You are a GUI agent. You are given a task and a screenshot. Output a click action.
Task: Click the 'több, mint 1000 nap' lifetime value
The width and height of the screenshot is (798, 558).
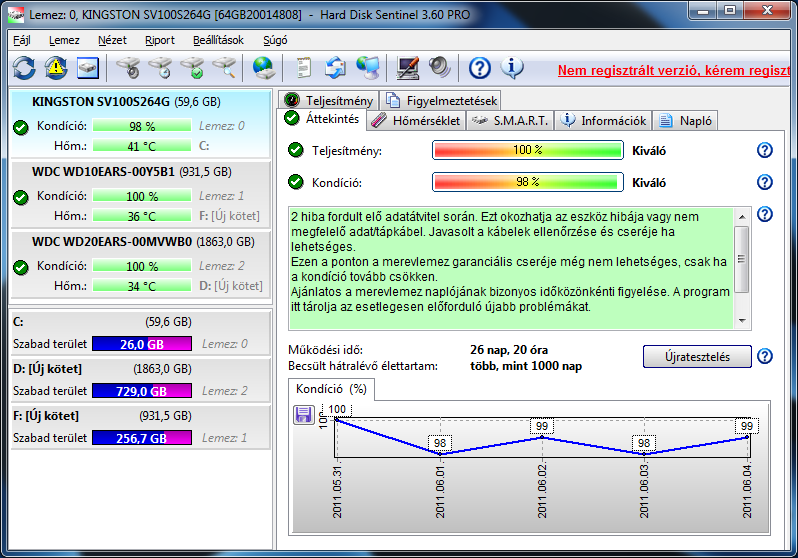pos(526,366)
